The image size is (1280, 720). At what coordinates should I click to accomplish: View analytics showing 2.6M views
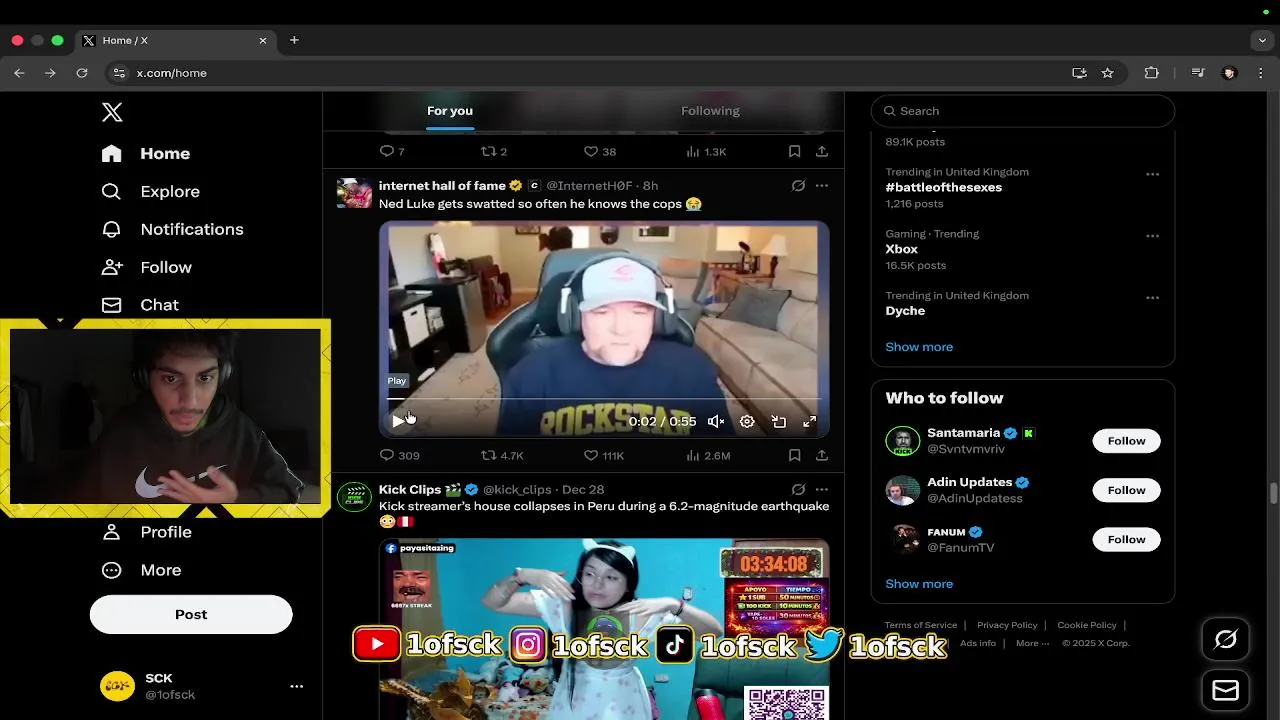click(708, 455)
